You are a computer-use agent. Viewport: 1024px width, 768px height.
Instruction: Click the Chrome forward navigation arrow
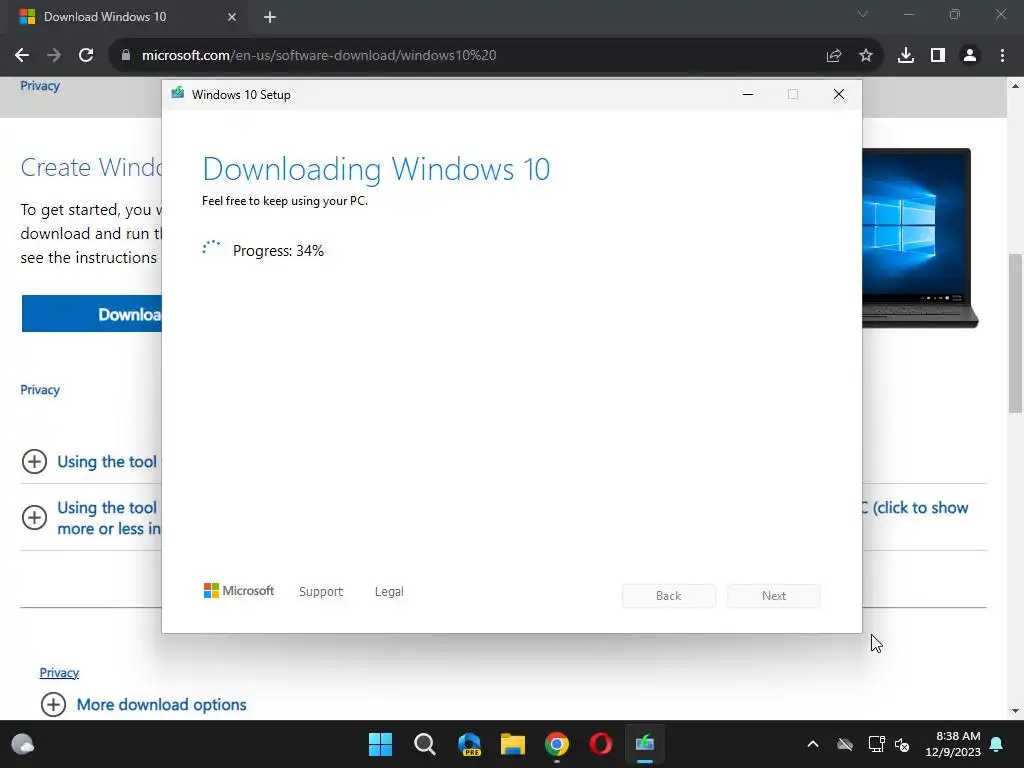click(54, 56)
